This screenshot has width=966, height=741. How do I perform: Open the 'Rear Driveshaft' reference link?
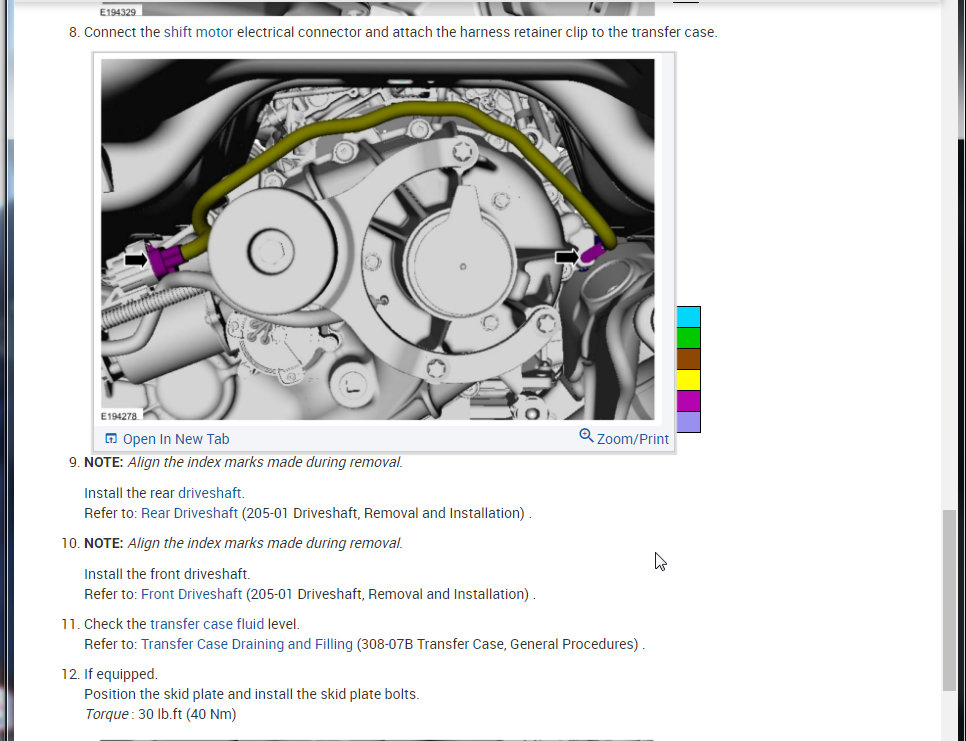[189, 513]
